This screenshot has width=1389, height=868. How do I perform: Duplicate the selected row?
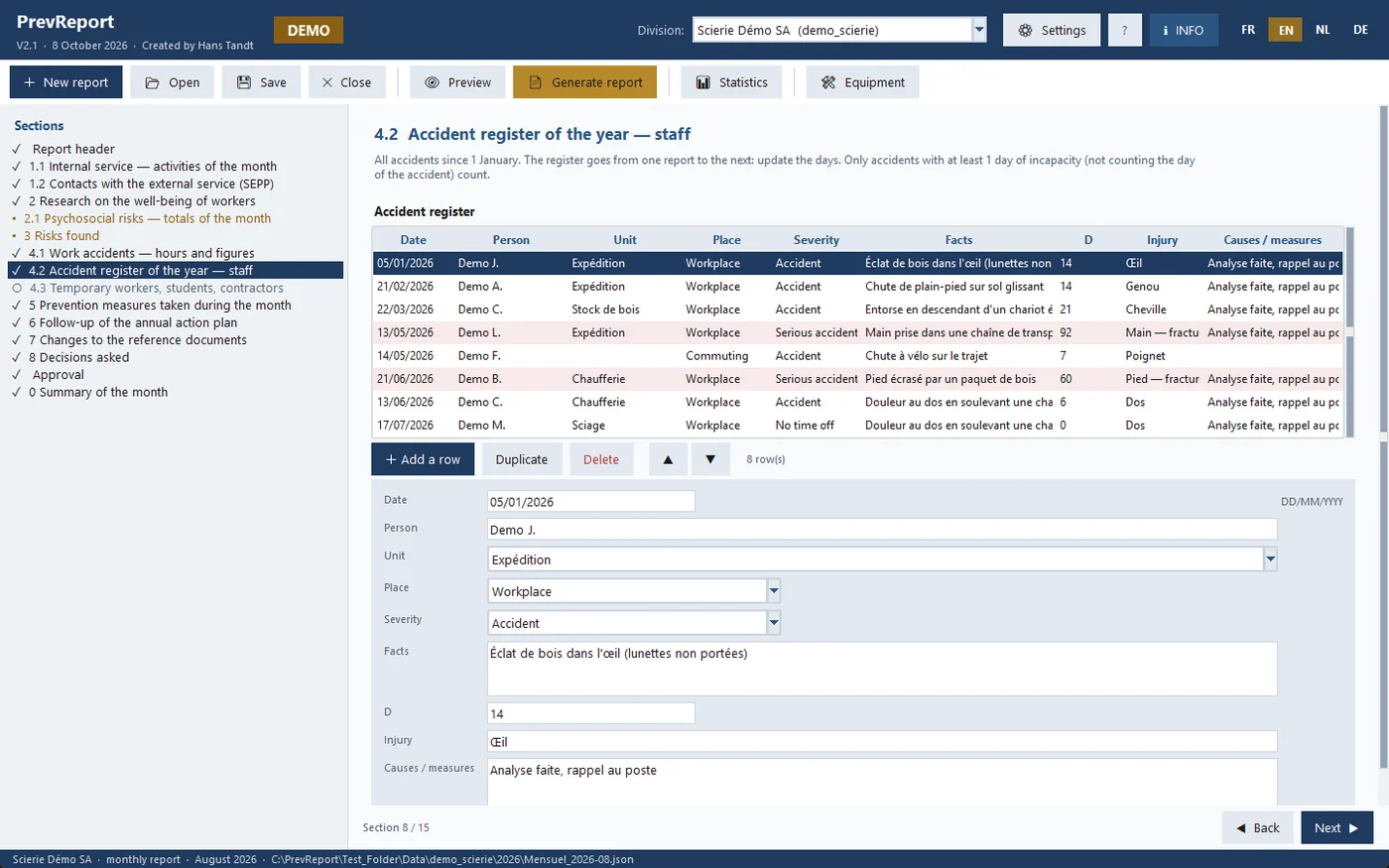pos(522,459)
